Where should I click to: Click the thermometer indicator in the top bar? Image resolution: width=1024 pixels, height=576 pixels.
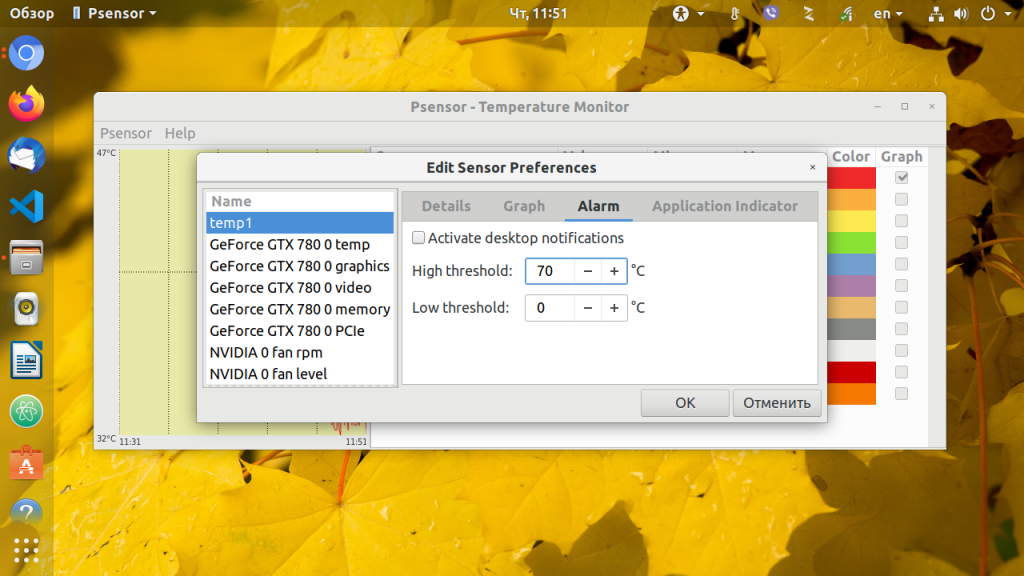[x=735, y=13]
